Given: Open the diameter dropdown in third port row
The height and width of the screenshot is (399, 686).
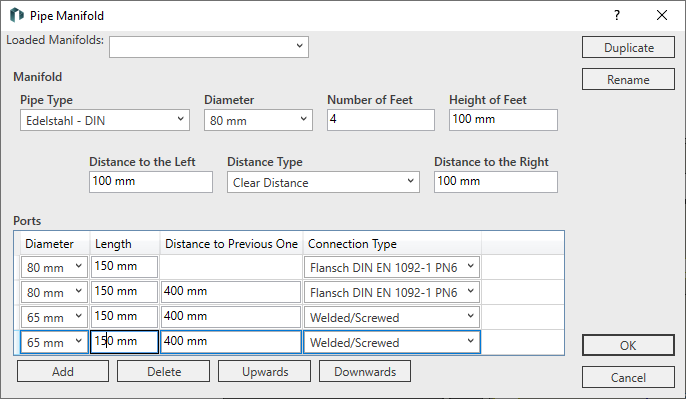Looking at the screenshot, I should coord(54,317).
